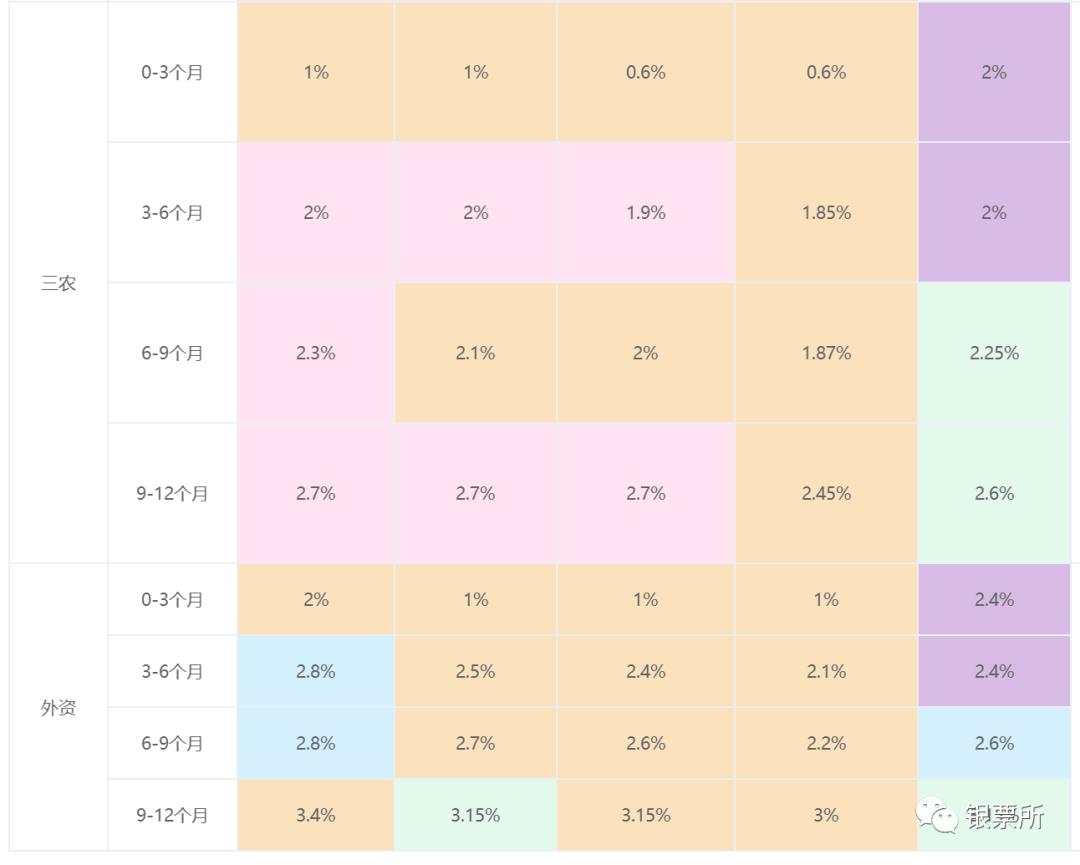Select the 3% cell in bottom row
The width and height of the screenshot is (1080, 865).
click(x=826, y=815)
